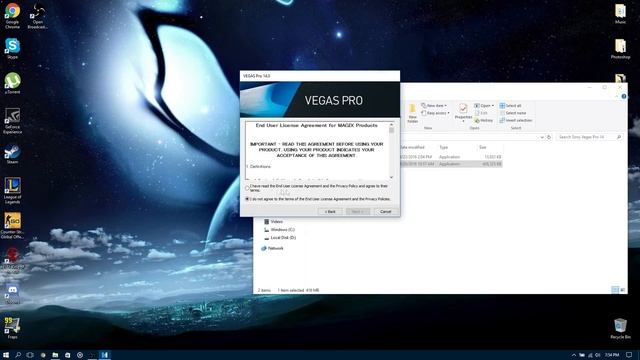Click History in the Explorer ribbon

click(x=484, y=120)
